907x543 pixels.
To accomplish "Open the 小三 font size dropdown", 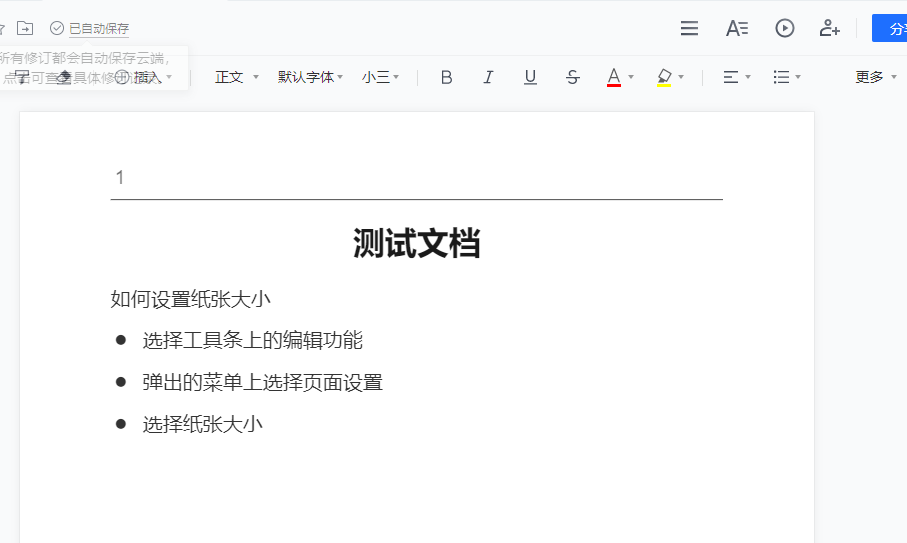I will [380, 77].
